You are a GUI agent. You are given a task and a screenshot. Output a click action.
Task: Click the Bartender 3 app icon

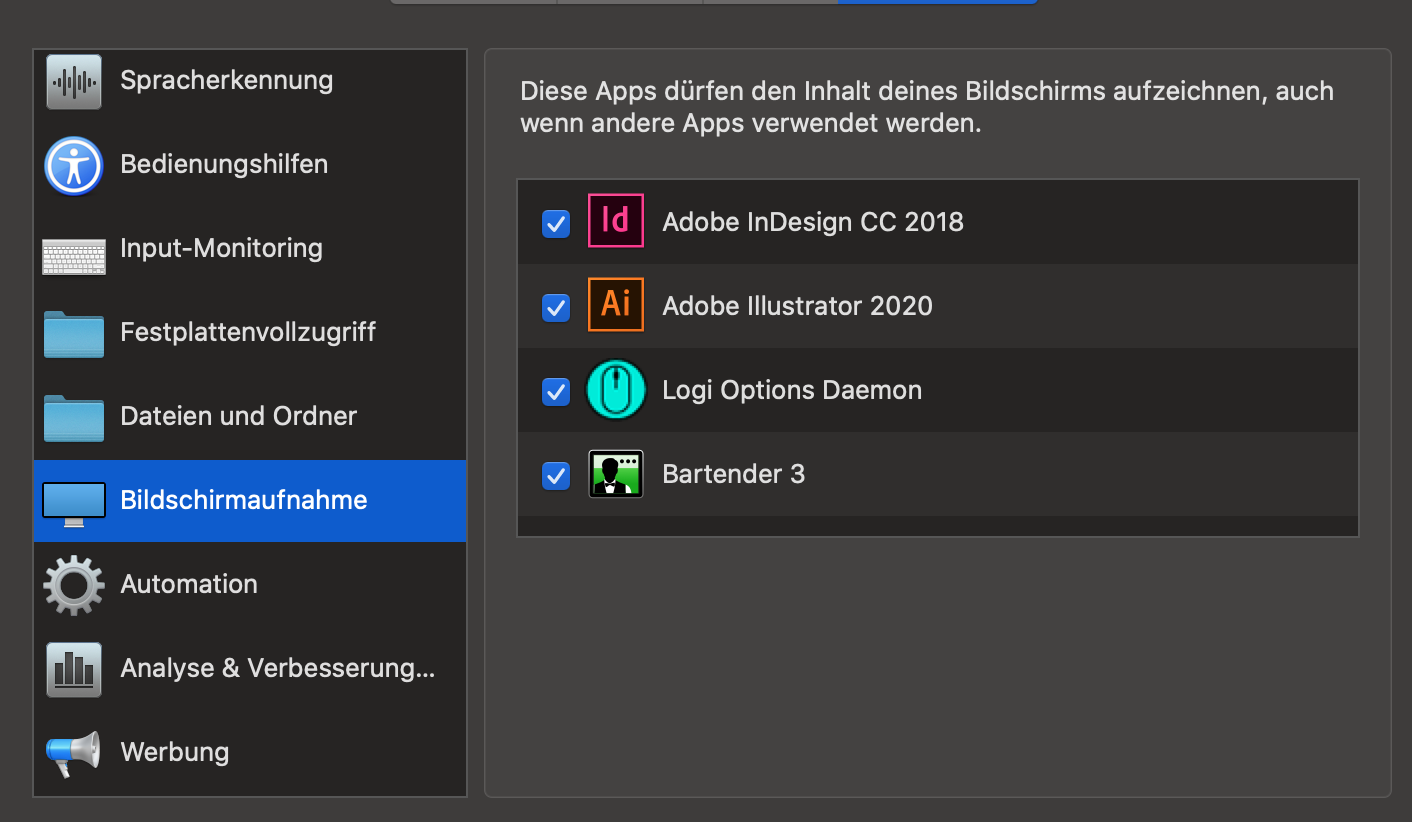coord(615,473)
